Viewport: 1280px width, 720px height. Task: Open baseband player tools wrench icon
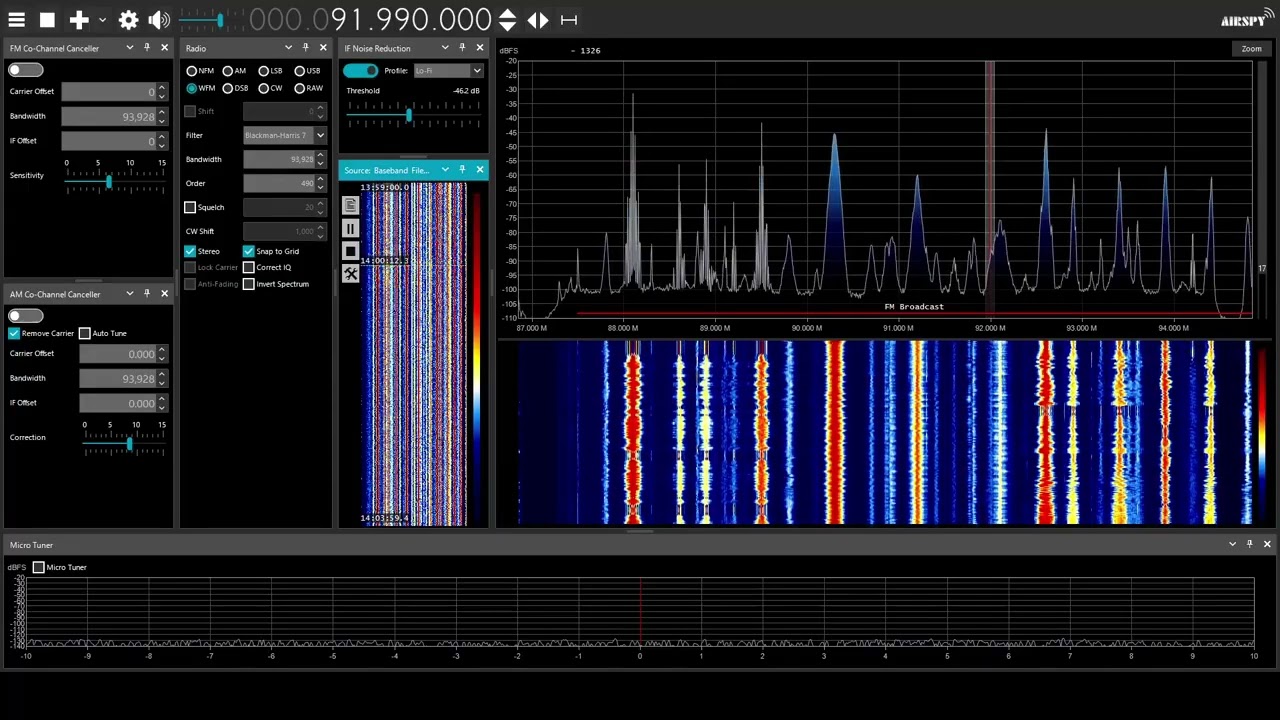(350, 274)
